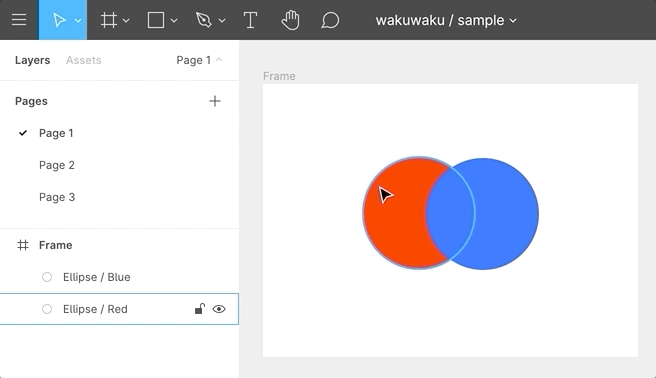The height and width of the screenshot is (378, 656).
Task: Open Move tool options dropdown
Action: tap(78, 20)
